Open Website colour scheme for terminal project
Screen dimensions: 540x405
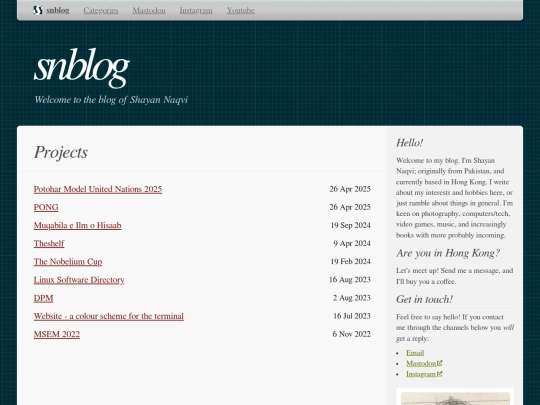pyautogui.click(x=109, y=316)
